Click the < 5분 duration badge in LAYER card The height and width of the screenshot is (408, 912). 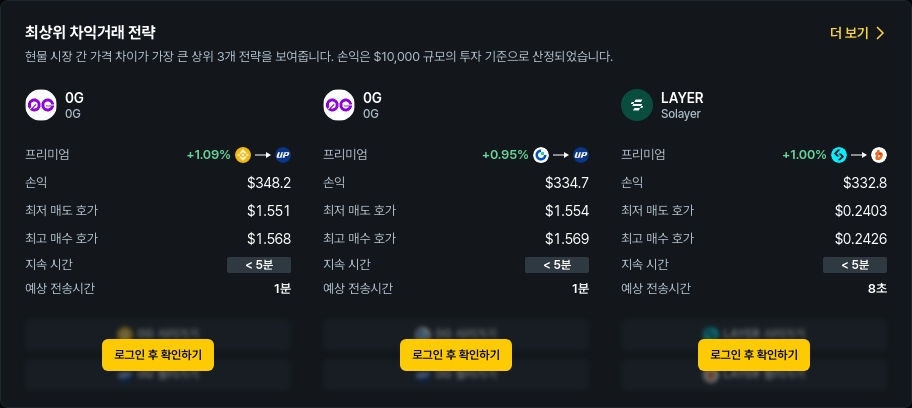pos(855,265)
